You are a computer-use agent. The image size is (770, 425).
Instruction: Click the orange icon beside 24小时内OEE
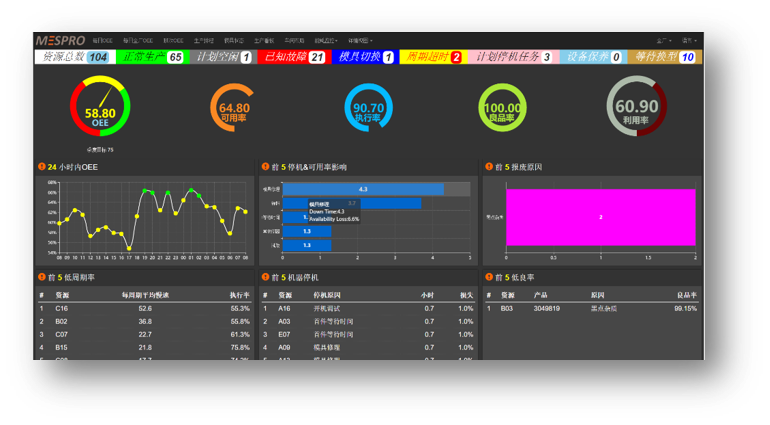pyautogui.click(x=41, y=167)
